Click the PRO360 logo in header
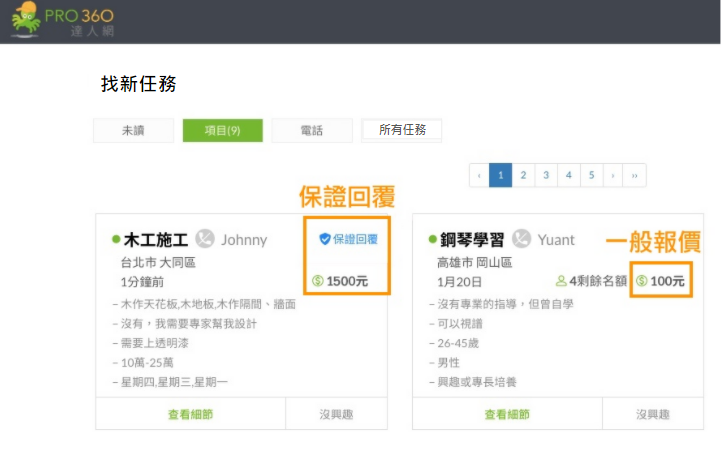Viewport: 727px width, 452px height. click(x=62, y=21)
